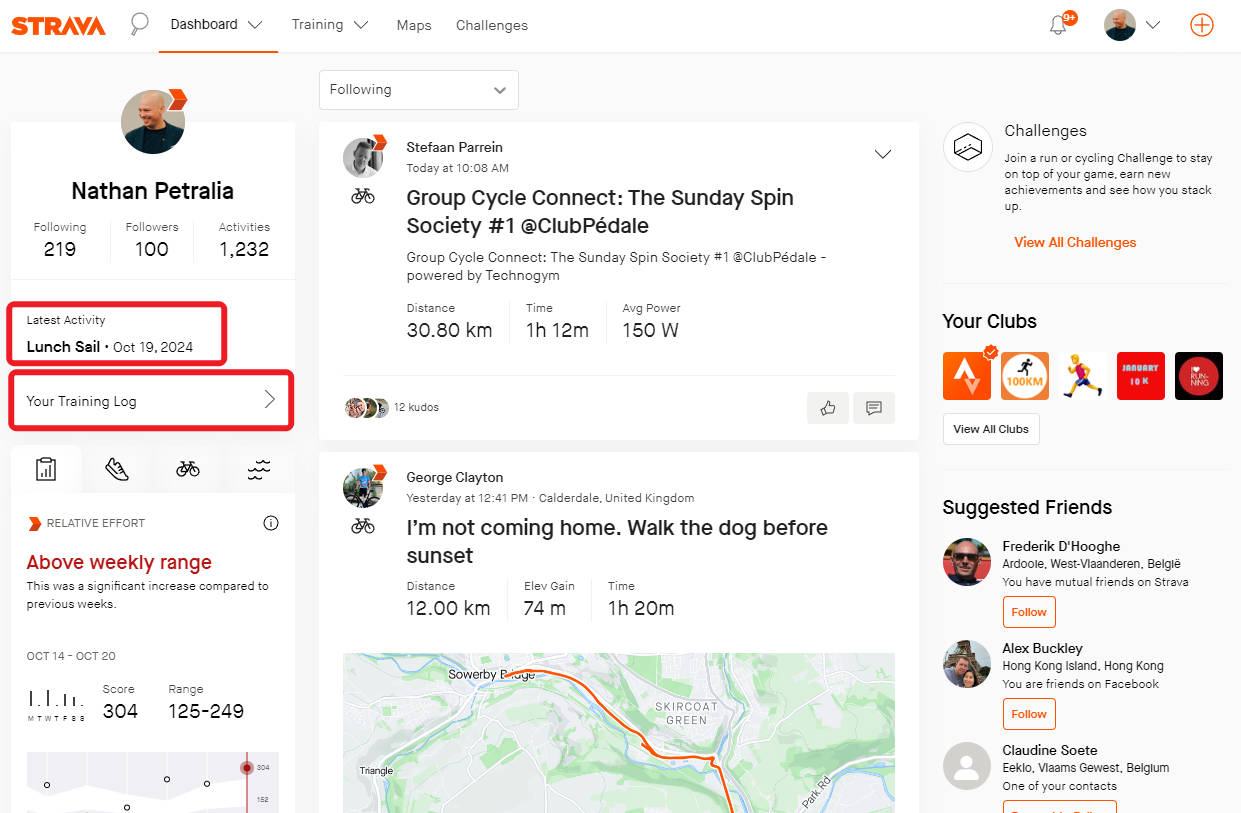Screen dimensions: 1241x813
Task: Give kudos to Stefaan Parrein's ride
Action: click(828, 408)
